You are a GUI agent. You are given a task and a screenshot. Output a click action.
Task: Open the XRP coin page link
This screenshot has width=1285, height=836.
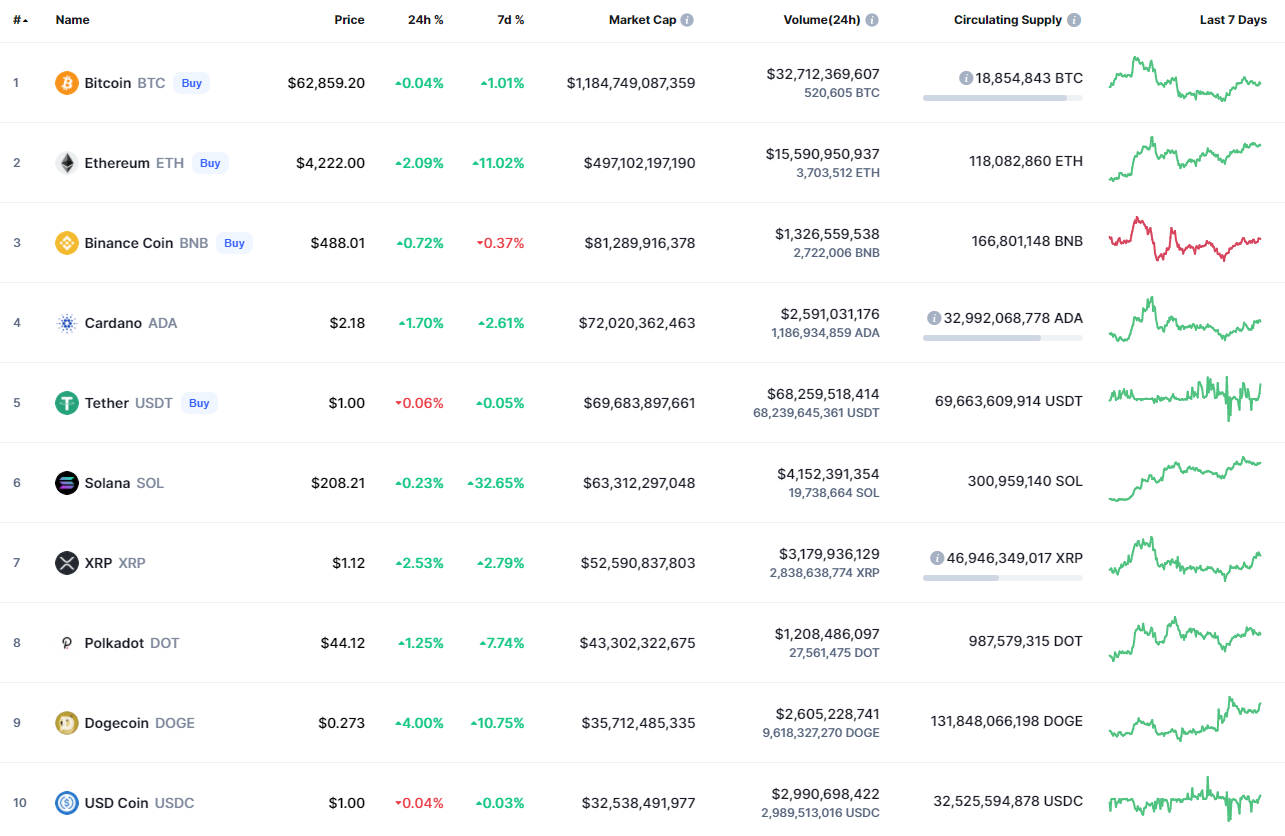(x=98, y=563)
